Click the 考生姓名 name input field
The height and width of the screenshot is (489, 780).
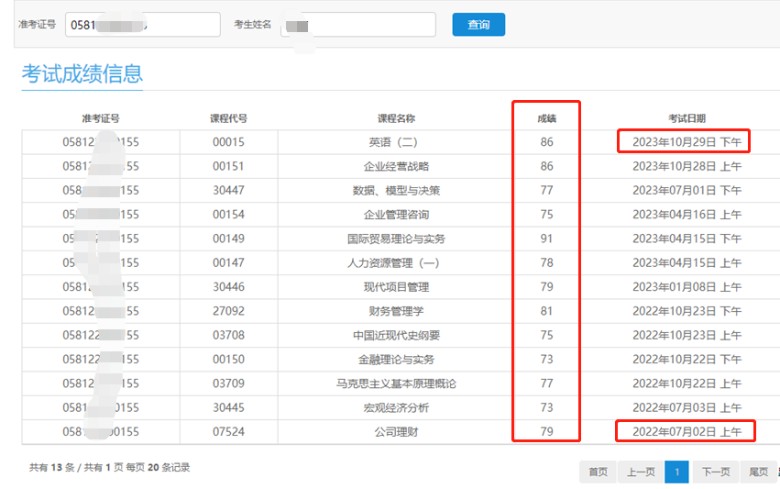coord(358,25)
